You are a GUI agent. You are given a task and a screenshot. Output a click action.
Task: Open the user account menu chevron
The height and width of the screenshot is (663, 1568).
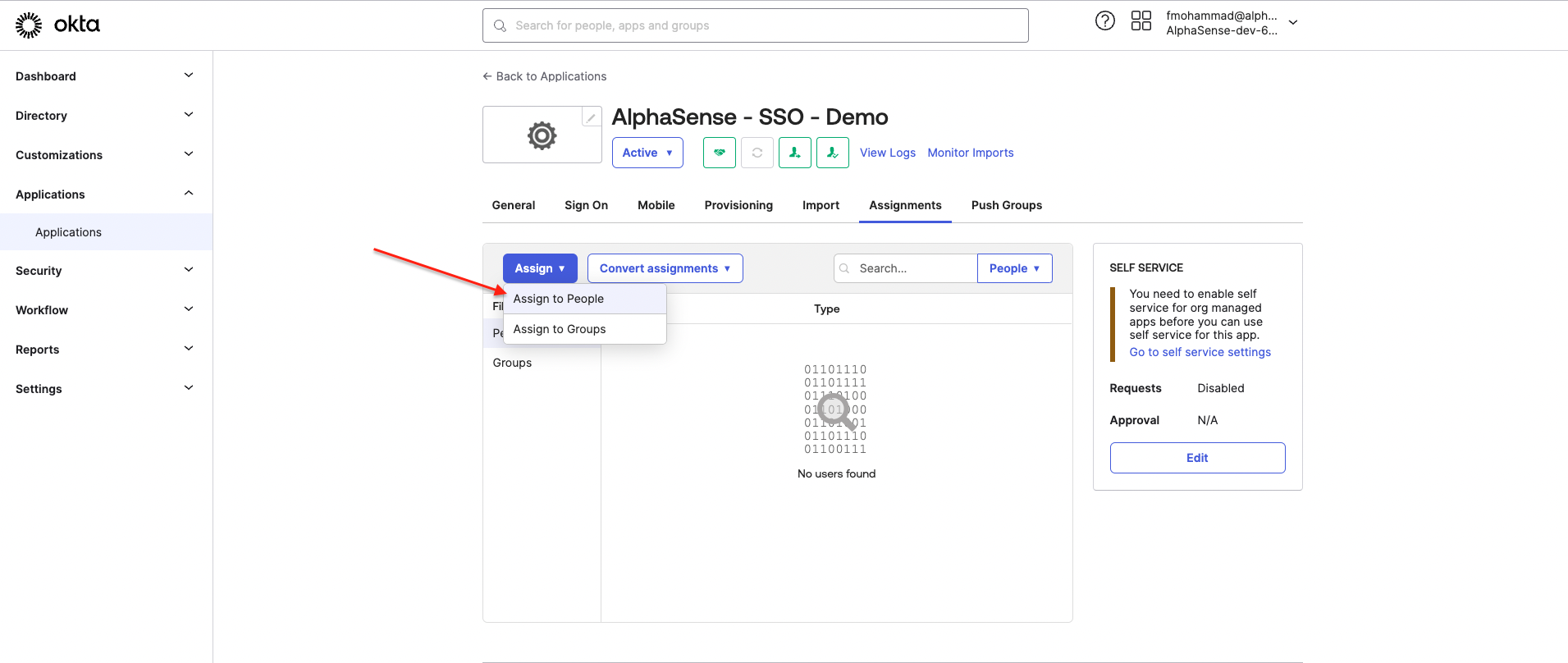[x=1293, y=23]
